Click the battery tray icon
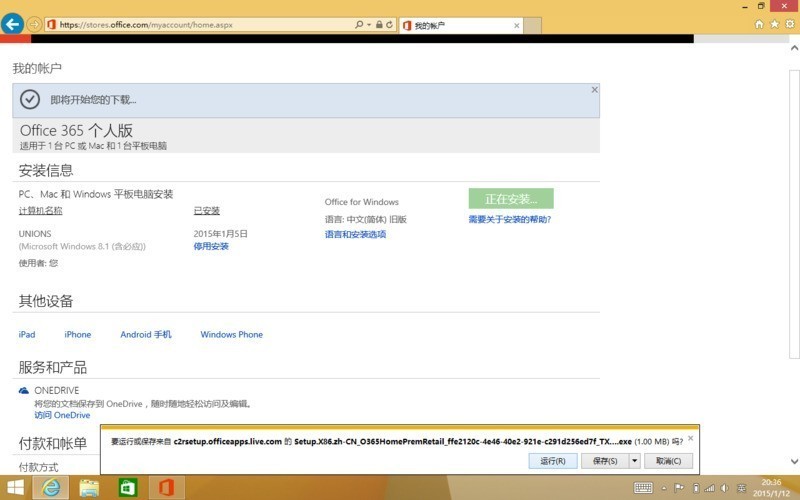Viewport: 800px width, 500px height. [x=695, y=488]
